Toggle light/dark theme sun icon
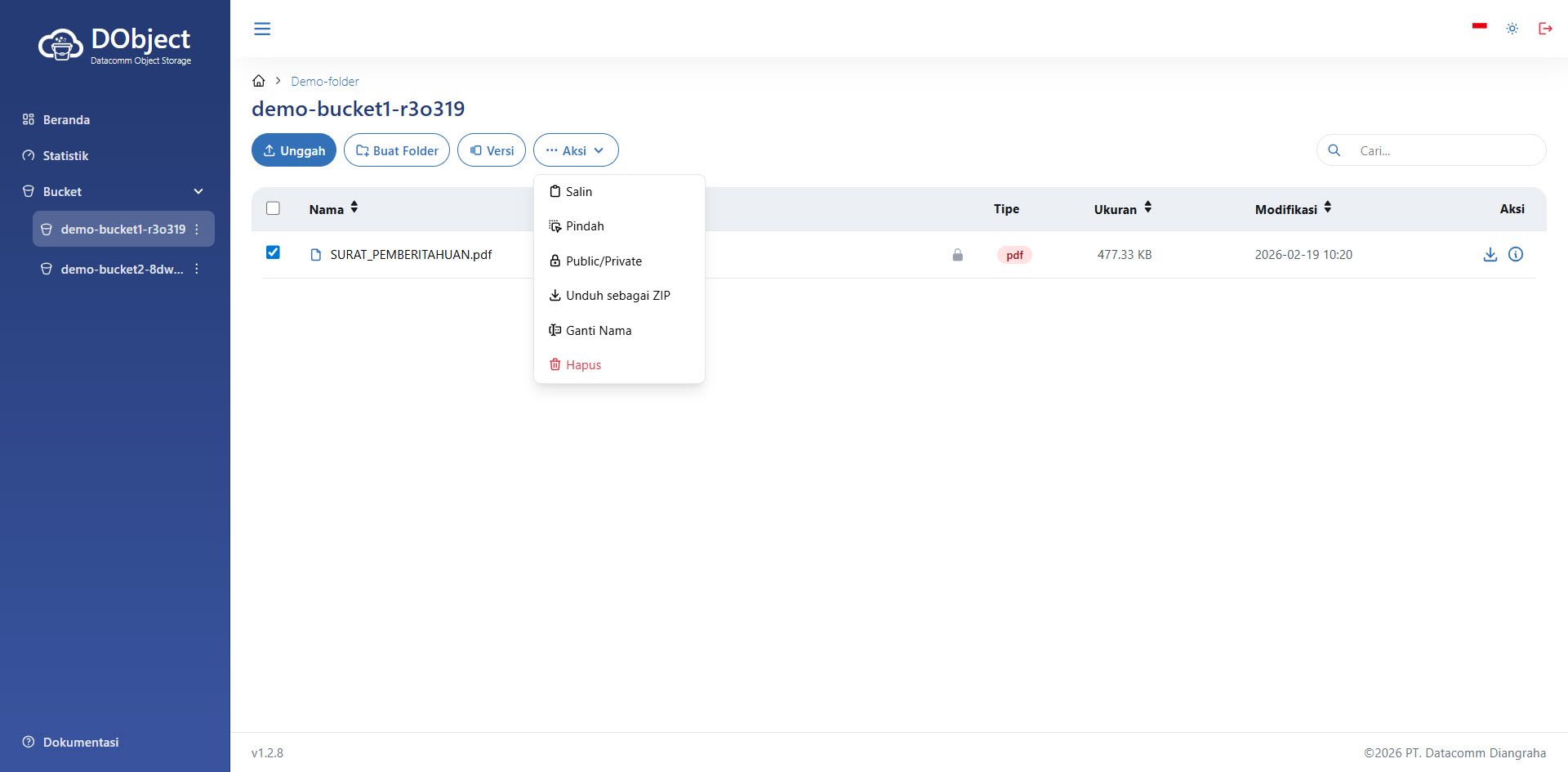The height and width of the screenshot is (772, 1568). pos(1512,29)
